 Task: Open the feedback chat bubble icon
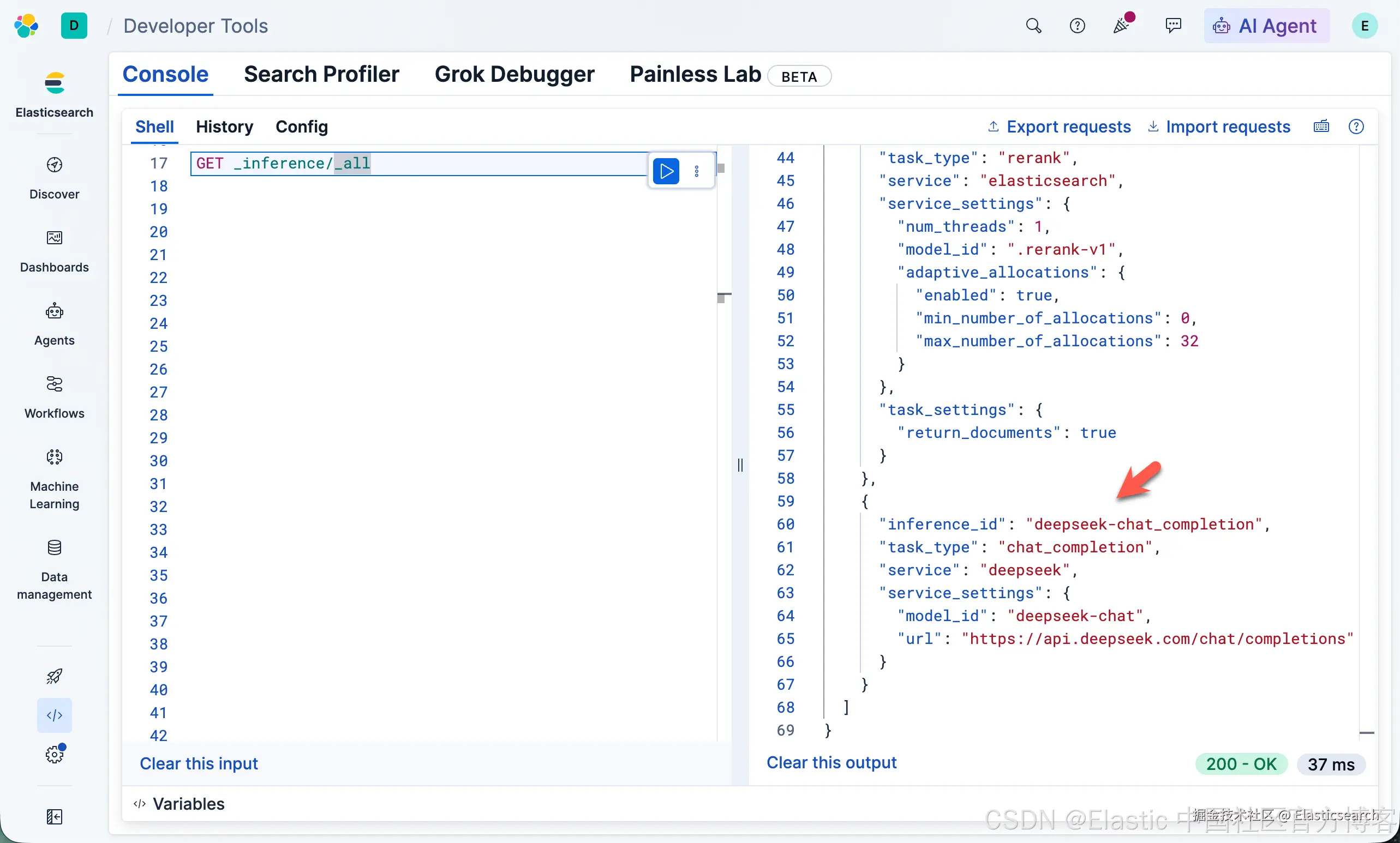[x=1173, y=26]
